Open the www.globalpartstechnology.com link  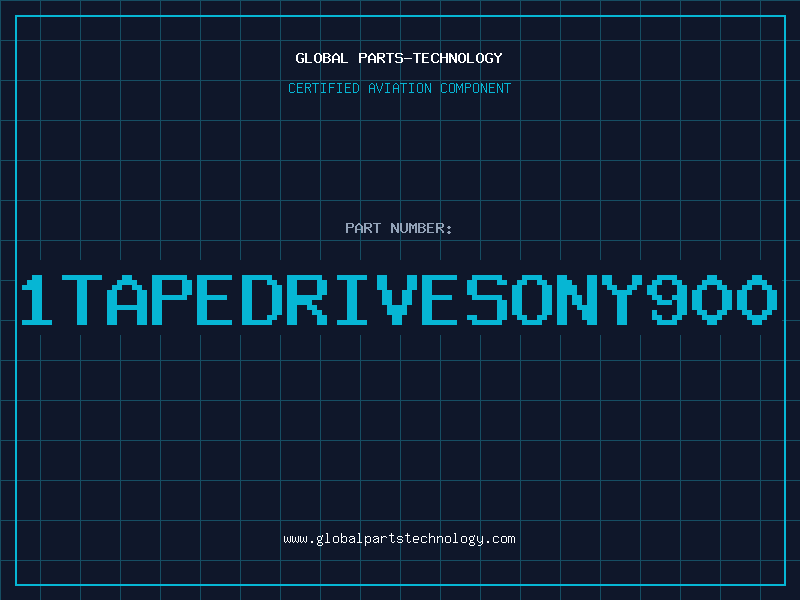[399, 539]
